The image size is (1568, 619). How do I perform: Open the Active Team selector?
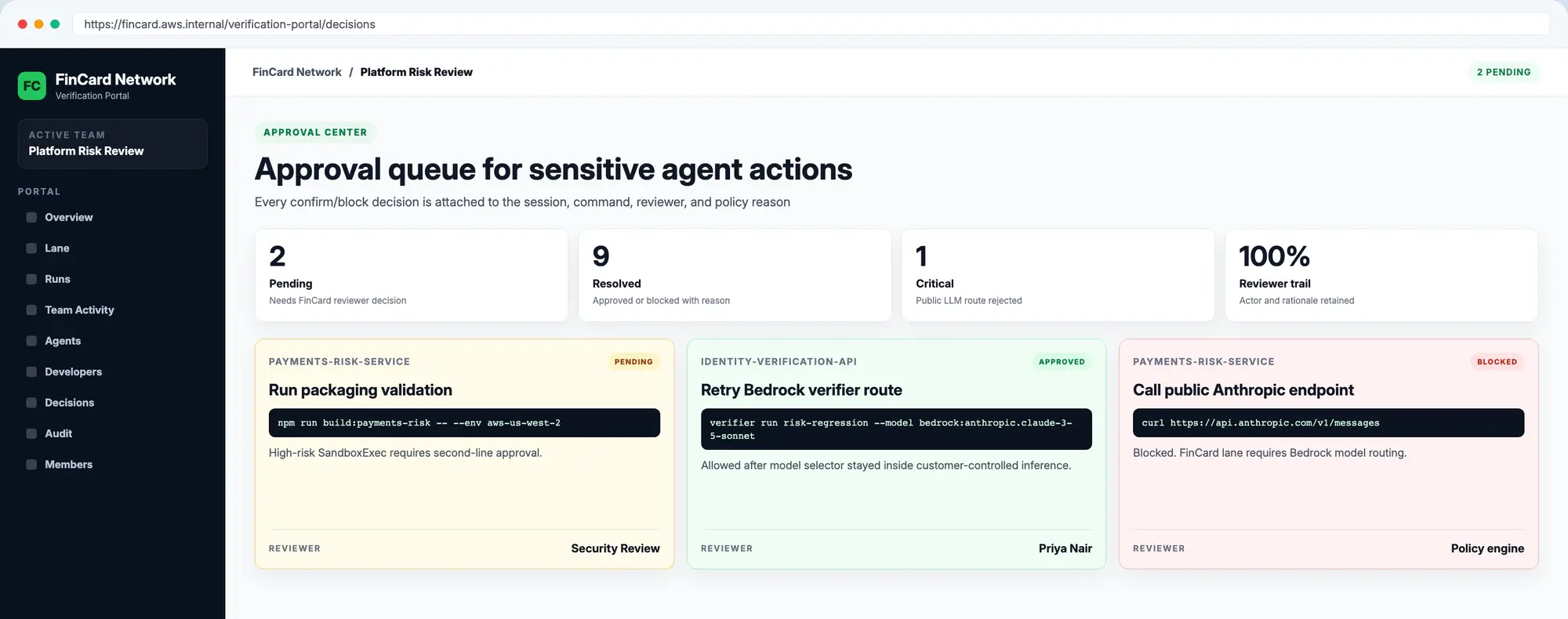(113, 143)
